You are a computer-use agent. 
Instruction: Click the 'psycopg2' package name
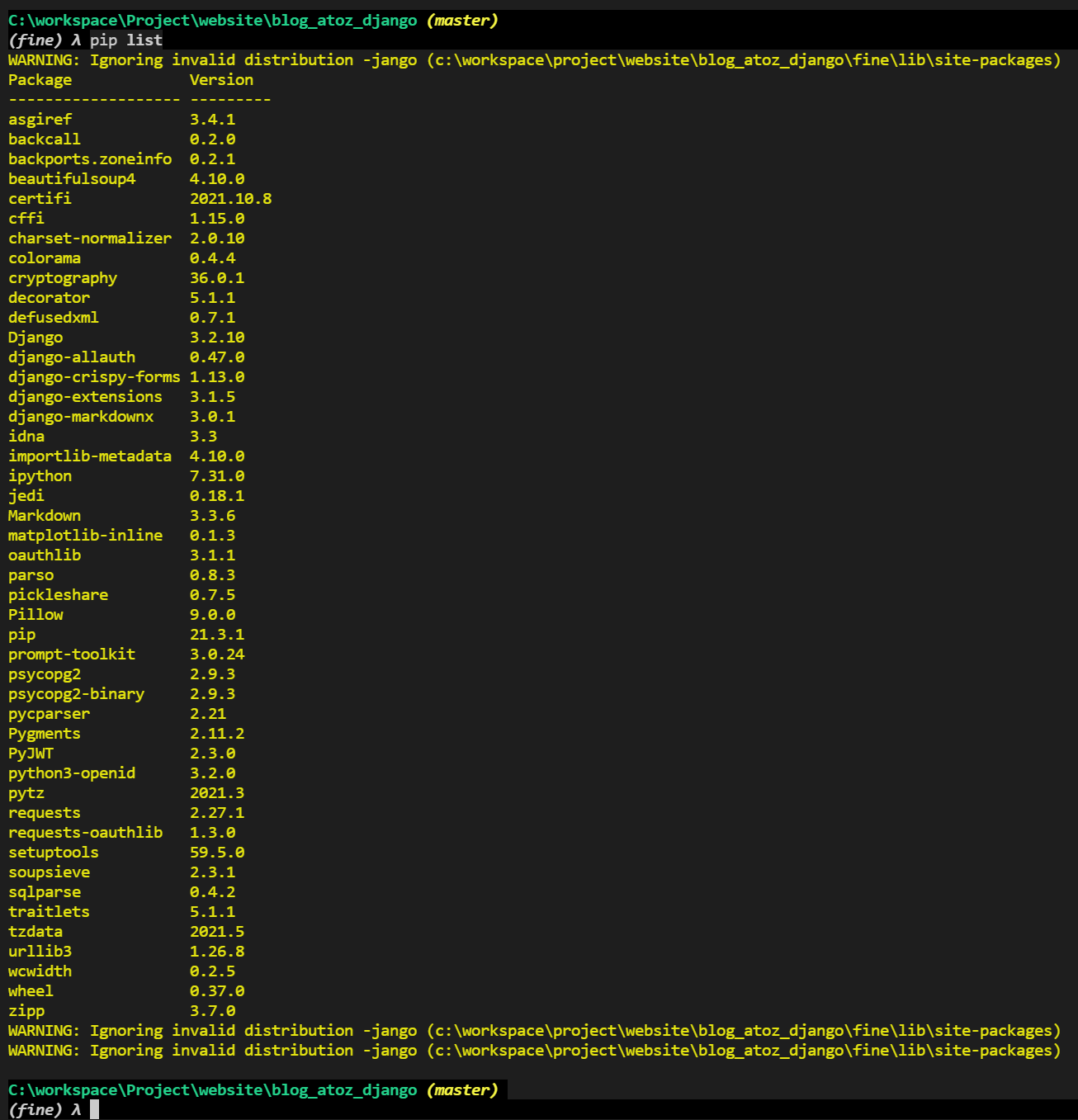tap(45, 674)
